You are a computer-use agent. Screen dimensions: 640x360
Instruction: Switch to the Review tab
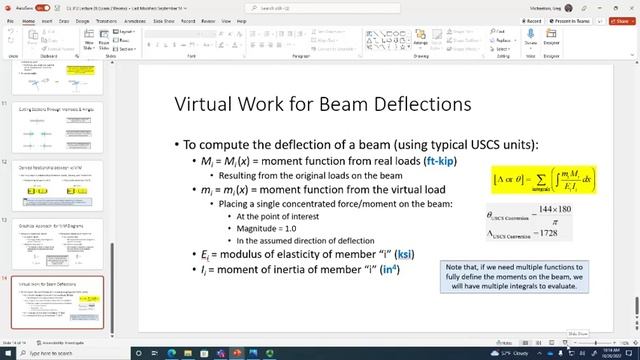point(208,21)
